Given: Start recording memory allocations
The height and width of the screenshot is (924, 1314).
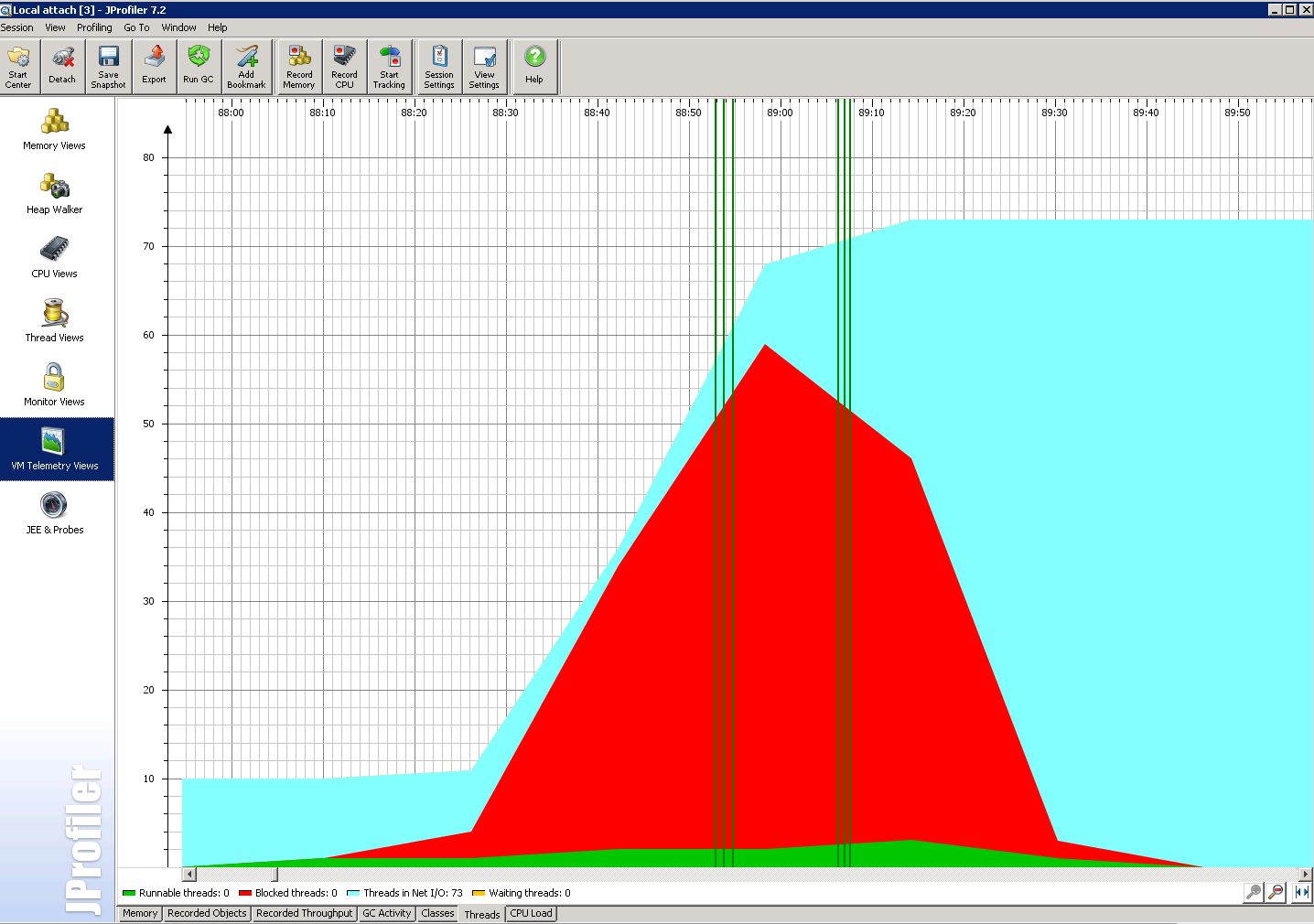Looking at the screenshot, I should pyautogui.click(x=299, y=67).
